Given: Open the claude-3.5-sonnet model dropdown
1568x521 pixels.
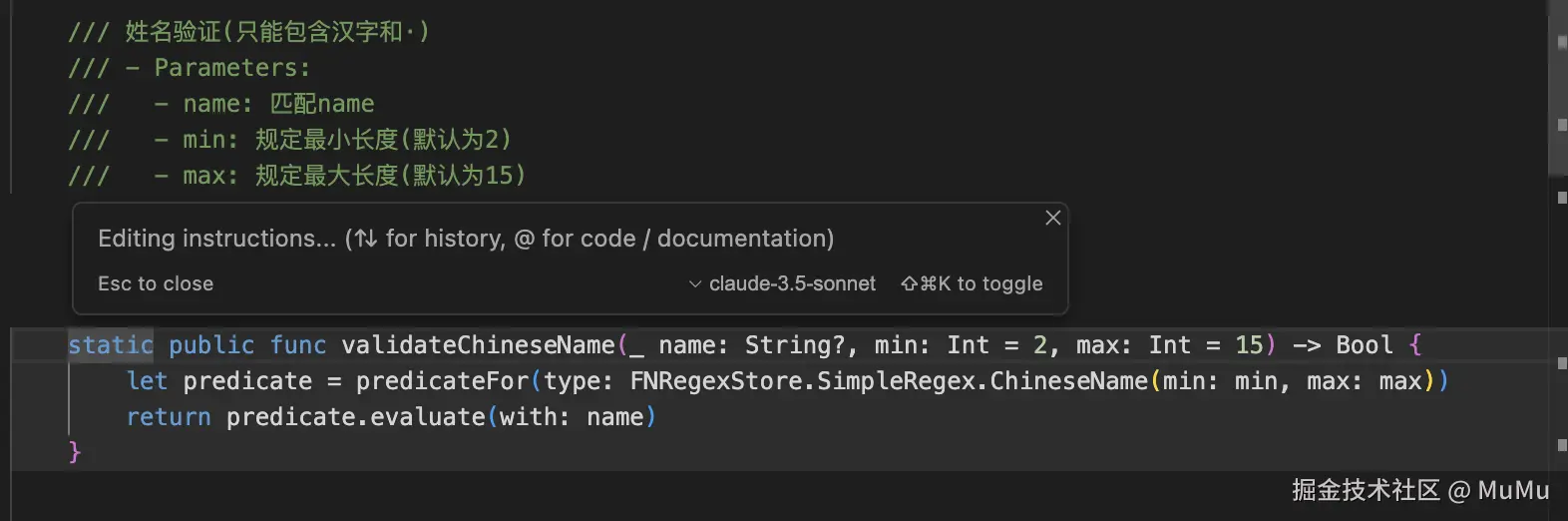Looking at the screenshot, I should click(x=783, y=284).
